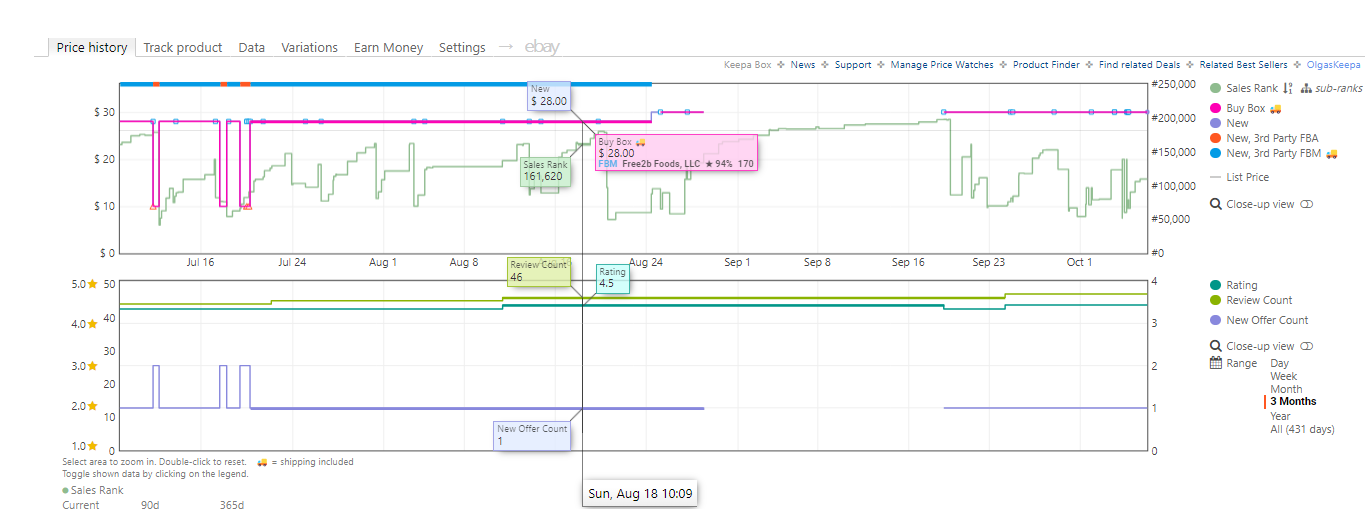Click the 365d statistics column header
The width and height of the screenshot is (1372, 509).
[x=232, y=505]
